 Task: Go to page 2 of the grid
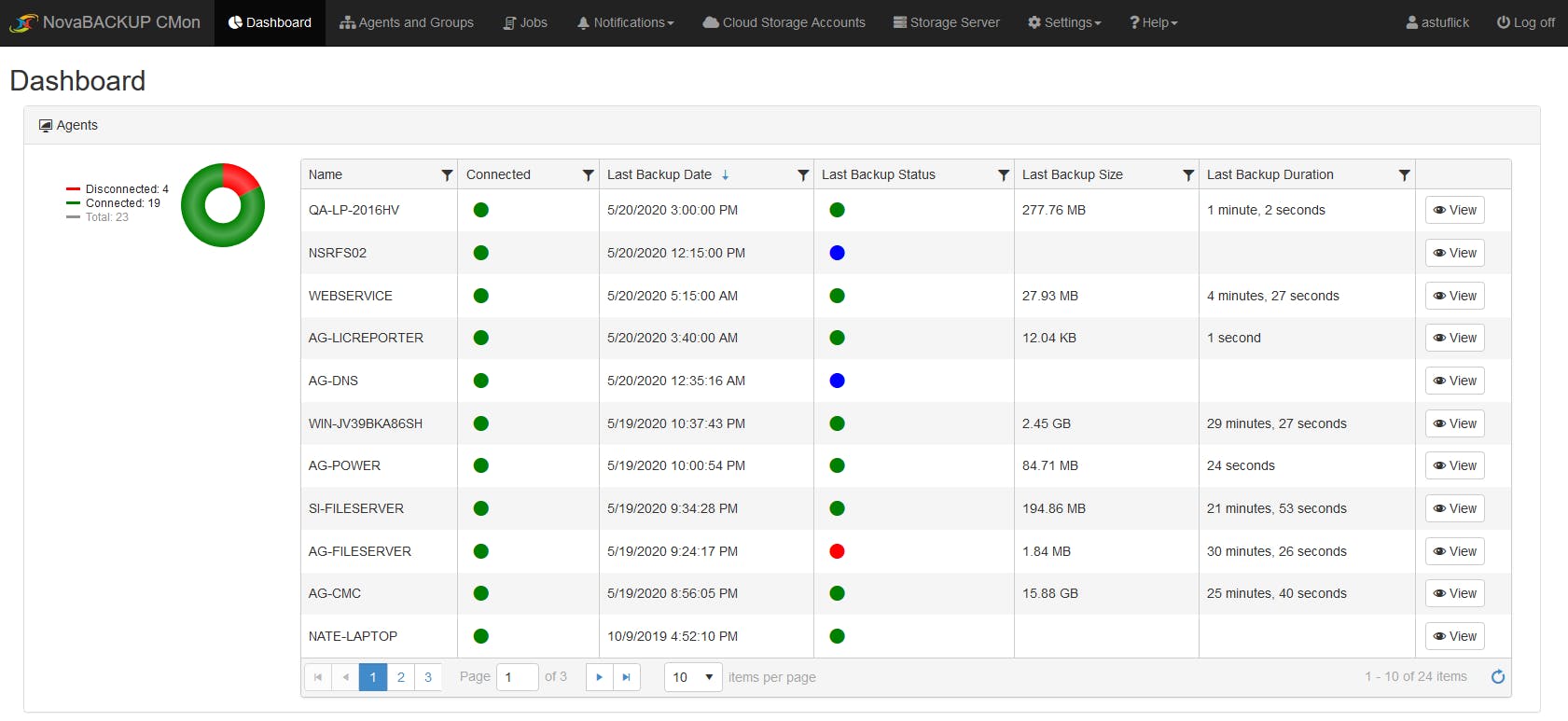click(x=400, y=677)
